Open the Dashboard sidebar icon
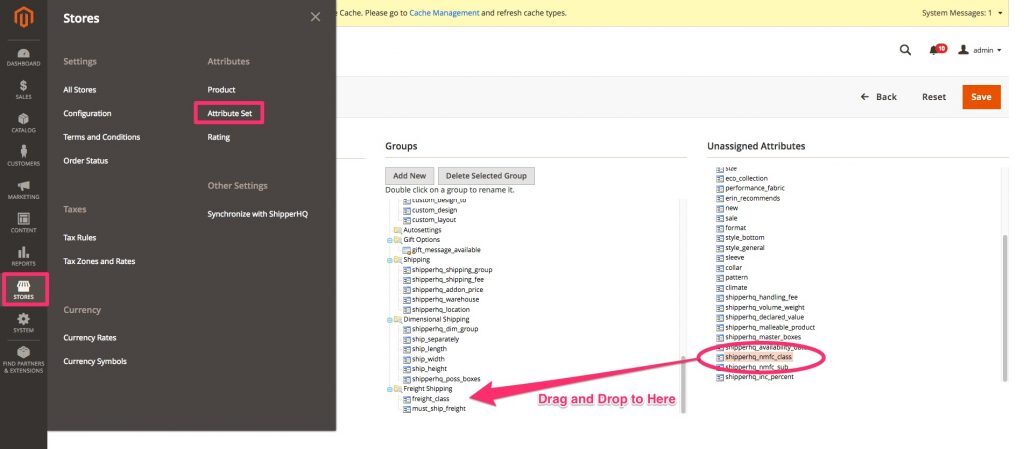 23,57
